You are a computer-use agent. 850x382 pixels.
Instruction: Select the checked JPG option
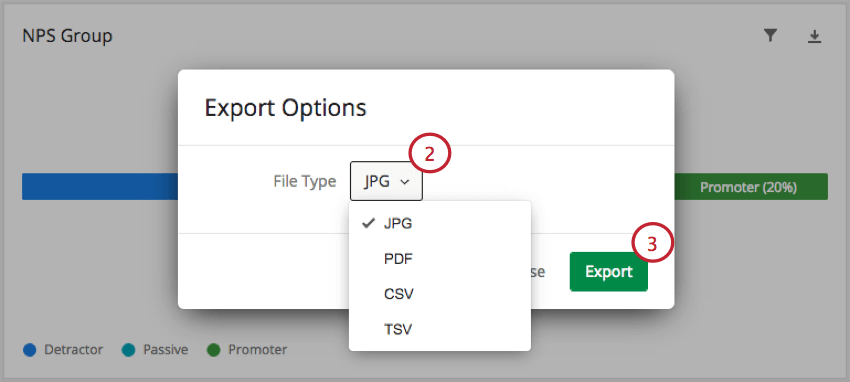440,224
